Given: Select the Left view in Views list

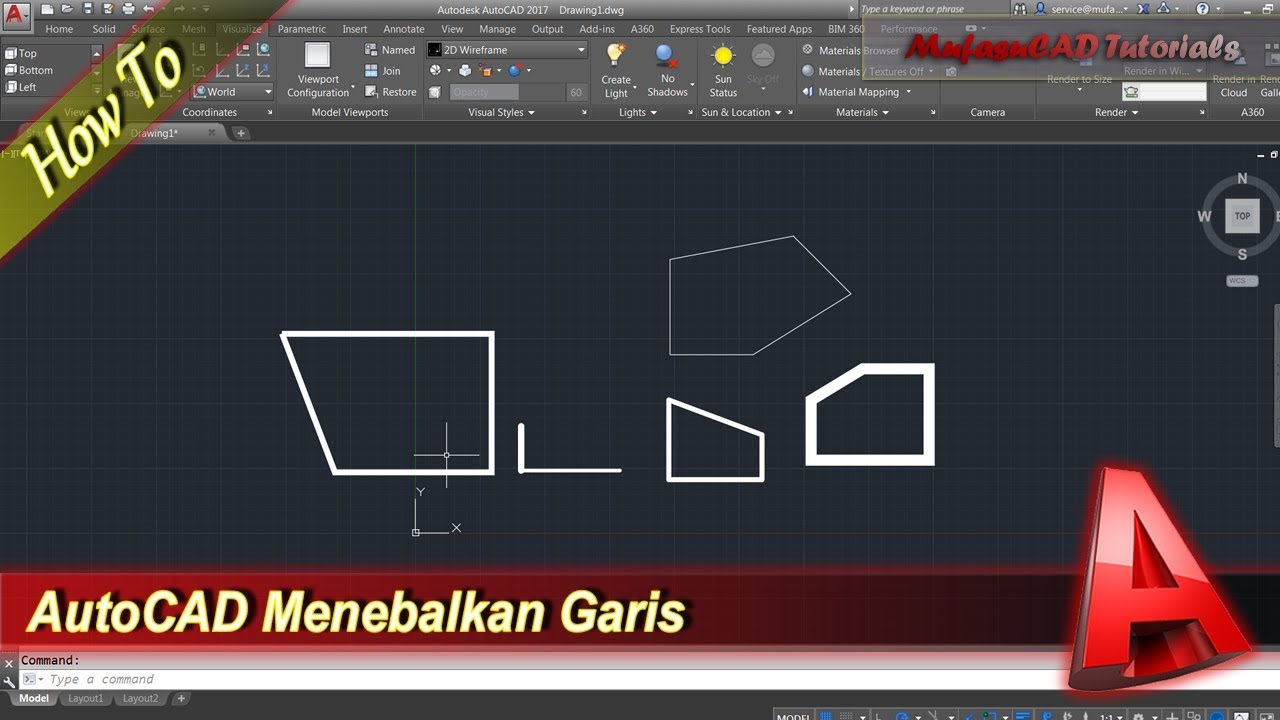Looking at the screenshot, I should 21,87.
